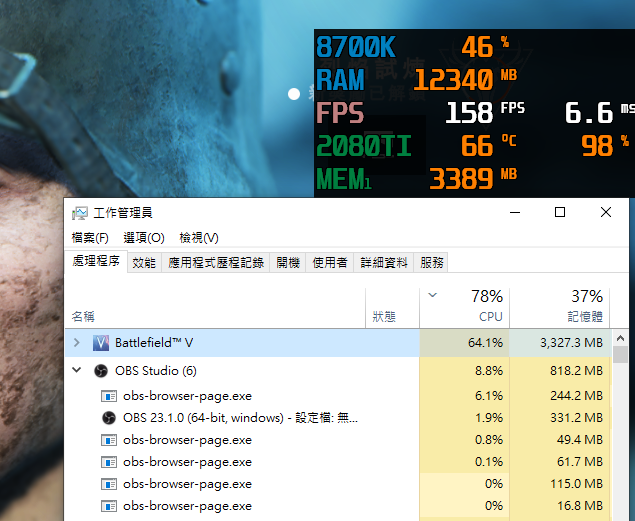Switch to the 詳細資料 tab
Screen dimensions: 635x521
pyautogui.click(x=384, y=263)
